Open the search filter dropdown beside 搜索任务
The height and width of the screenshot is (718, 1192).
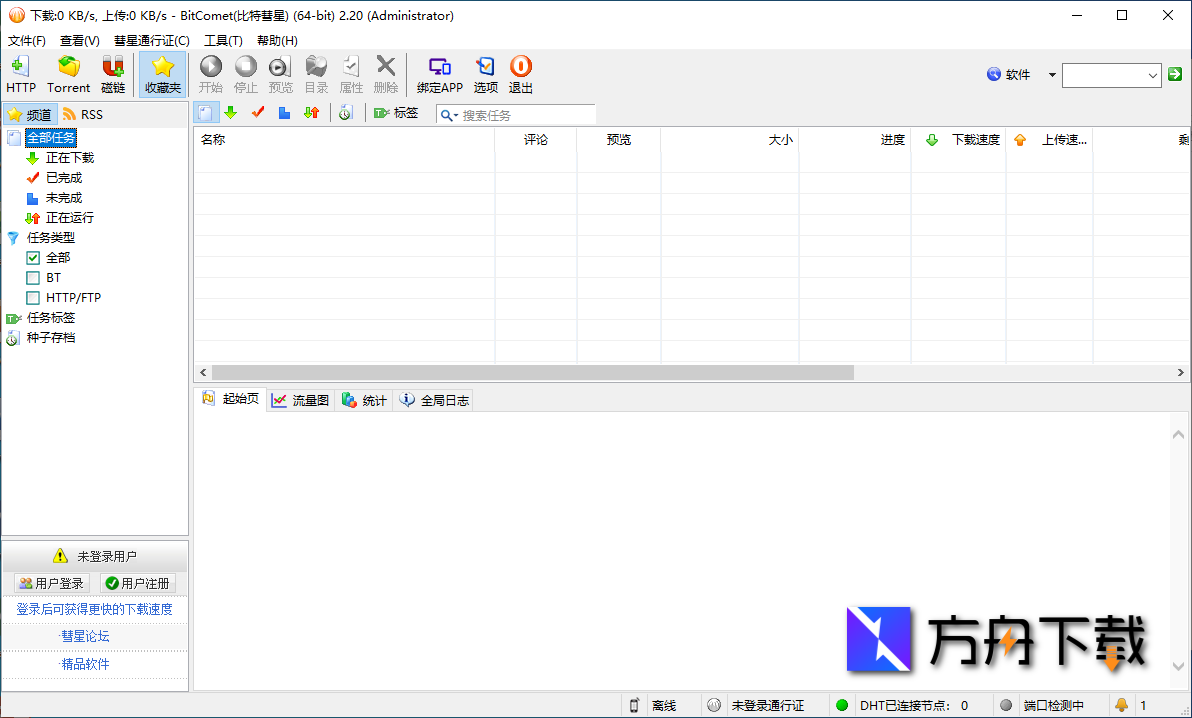(x=449, y=115)
